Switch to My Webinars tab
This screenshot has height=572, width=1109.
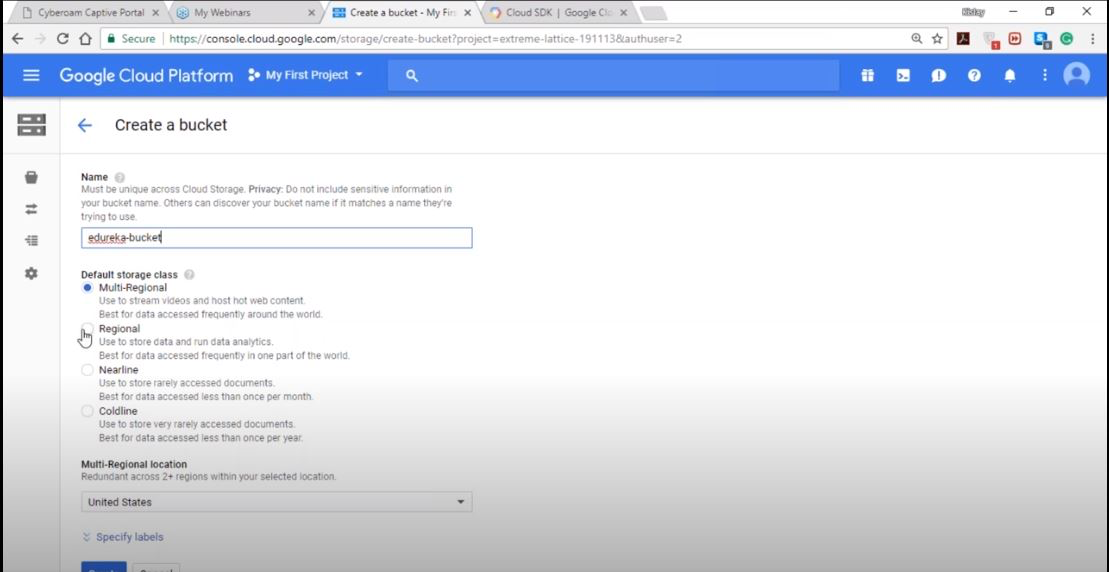245,13
